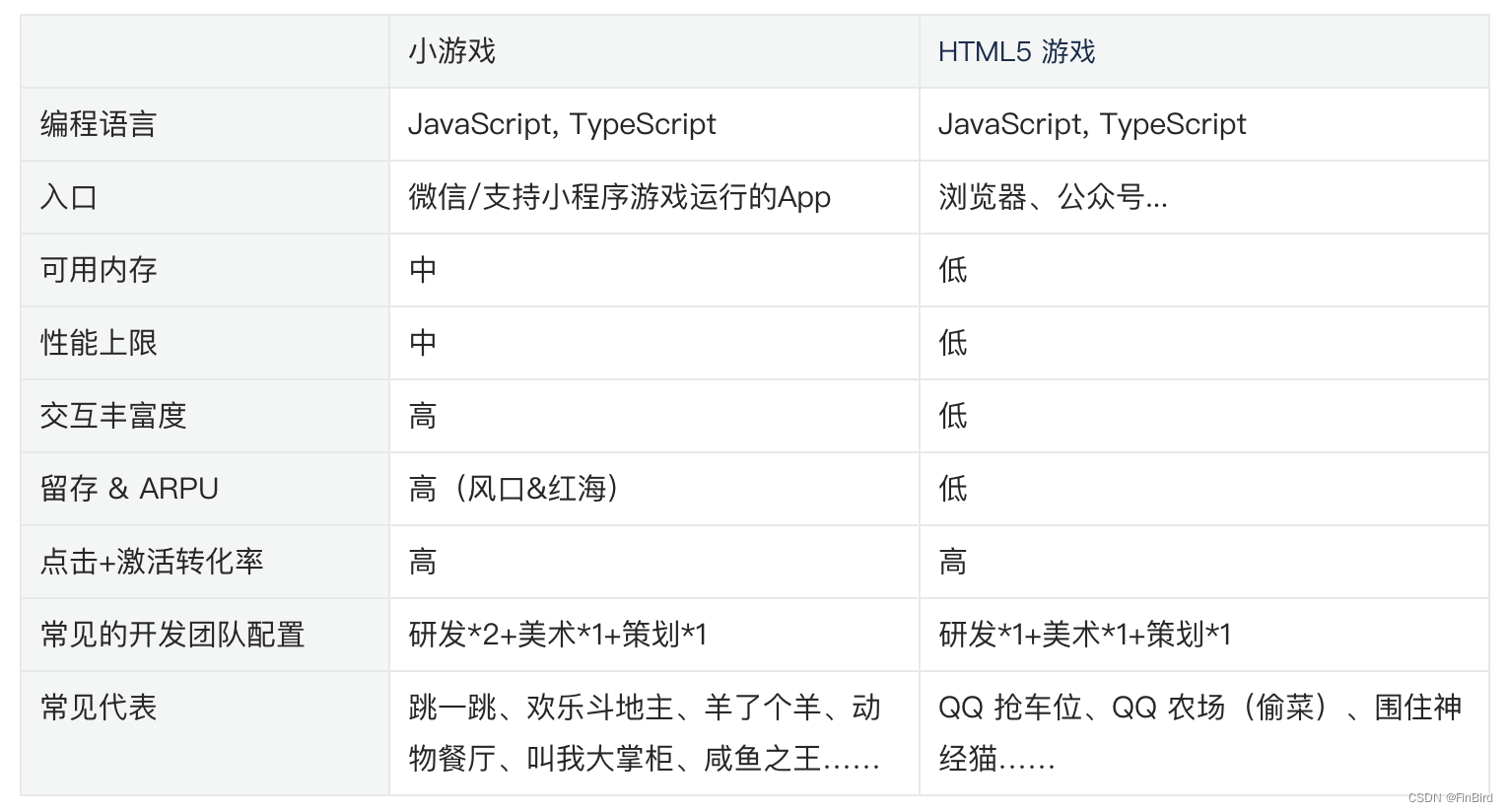Image resolution: width=1508 pixels, height=812 pixels.
Task: Select 中 in the 可用内存 row
Action: (x=423, y=270)
